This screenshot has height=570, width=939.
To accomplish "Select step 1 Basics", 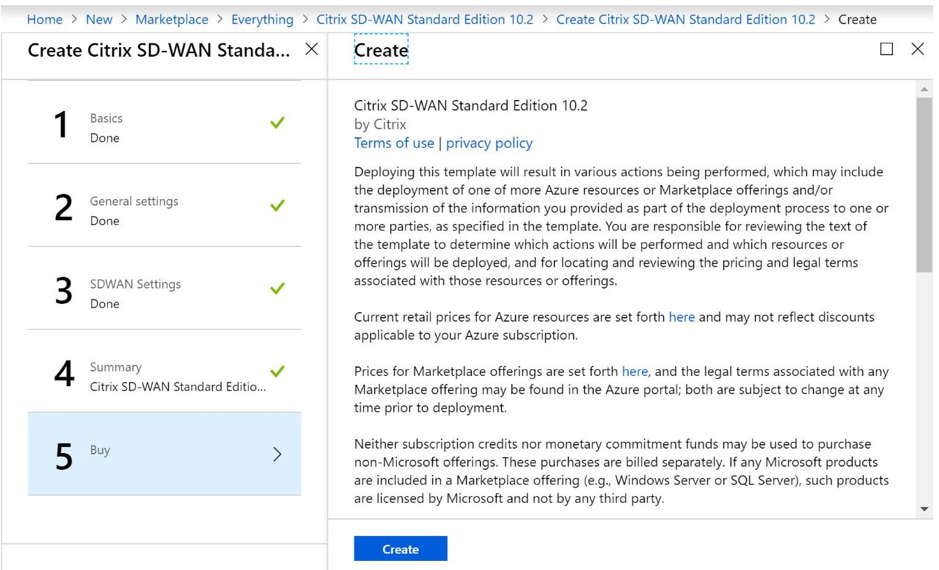I will point(164,122).
